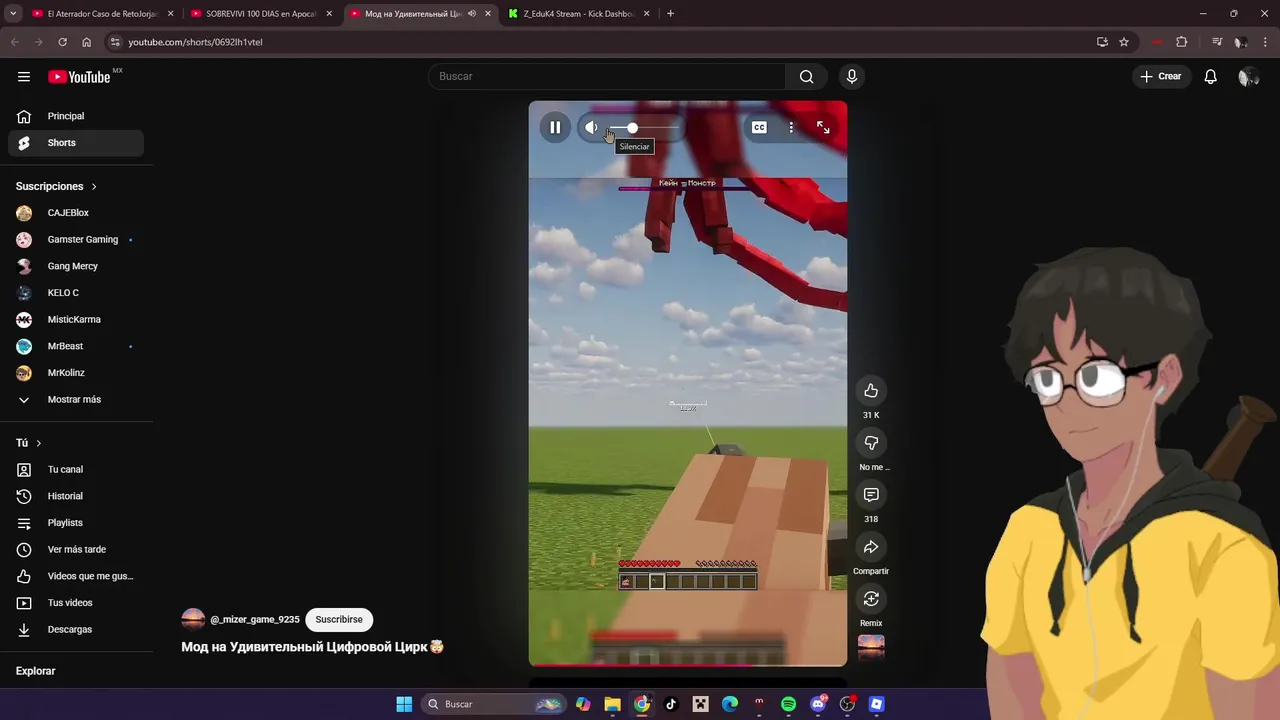Open Historial
The height and width of the screenshot is (720, 1280).
click(x=76, y=496)
